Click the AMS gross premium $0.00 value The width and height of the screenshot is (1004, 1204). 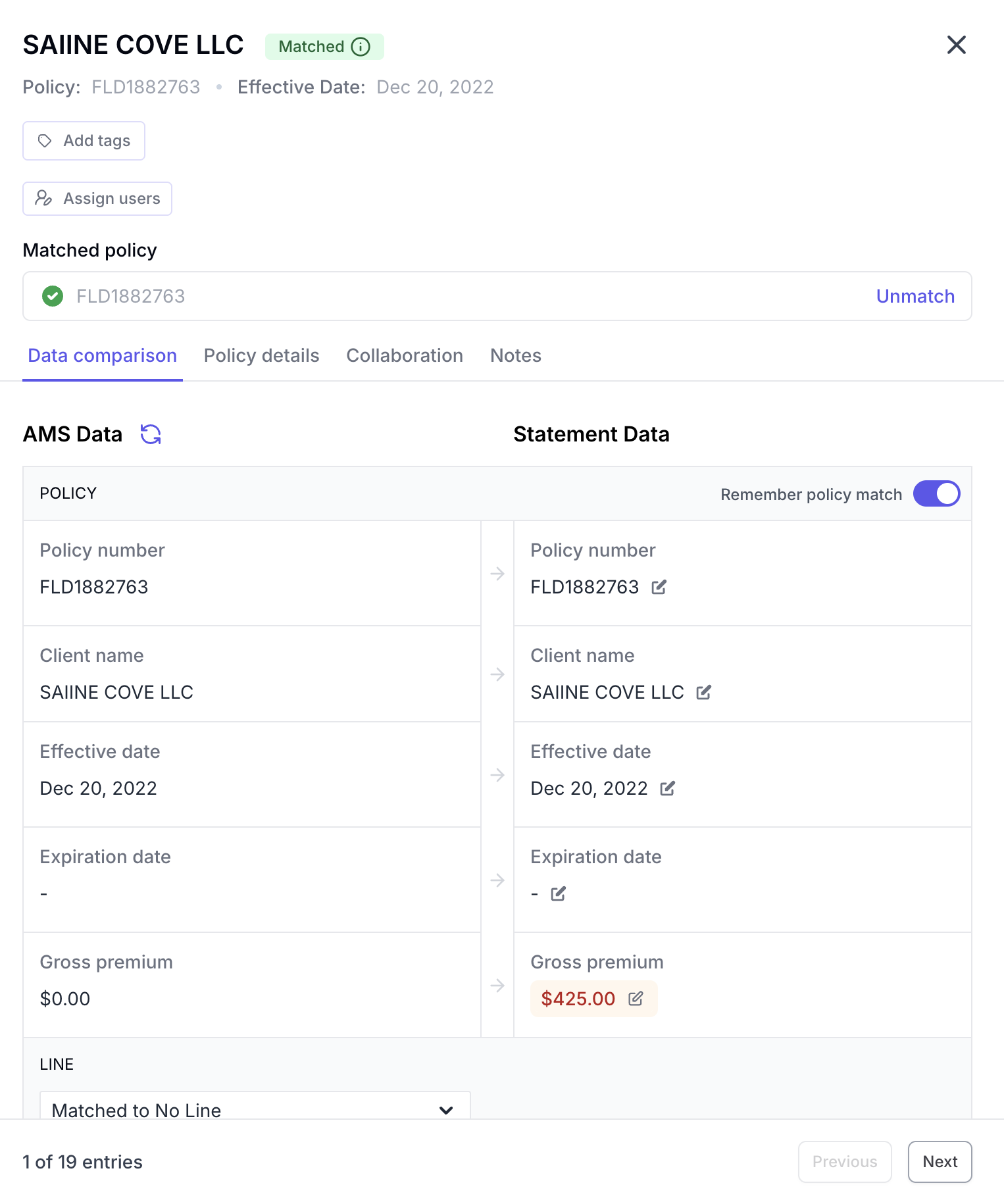coord(65,999)
